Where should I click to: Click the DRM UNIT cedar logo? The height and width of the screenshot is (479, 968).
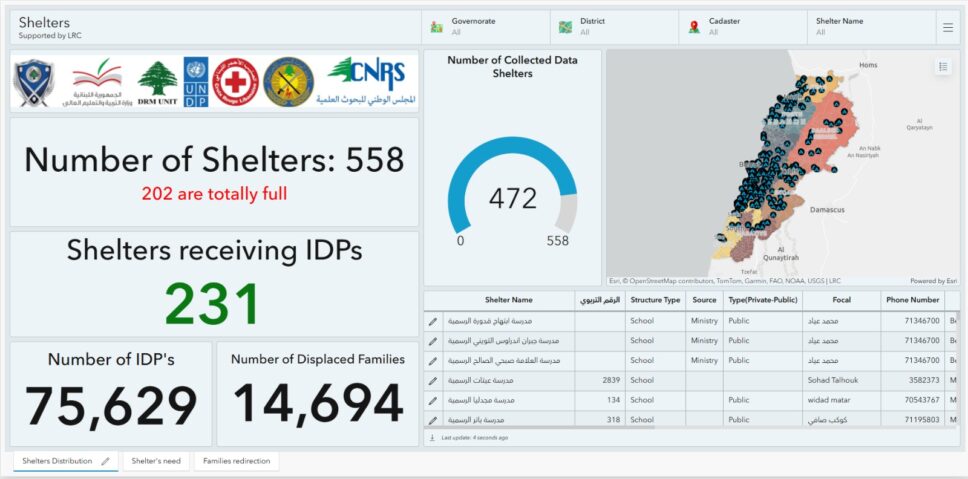click(x=157, y=83)
